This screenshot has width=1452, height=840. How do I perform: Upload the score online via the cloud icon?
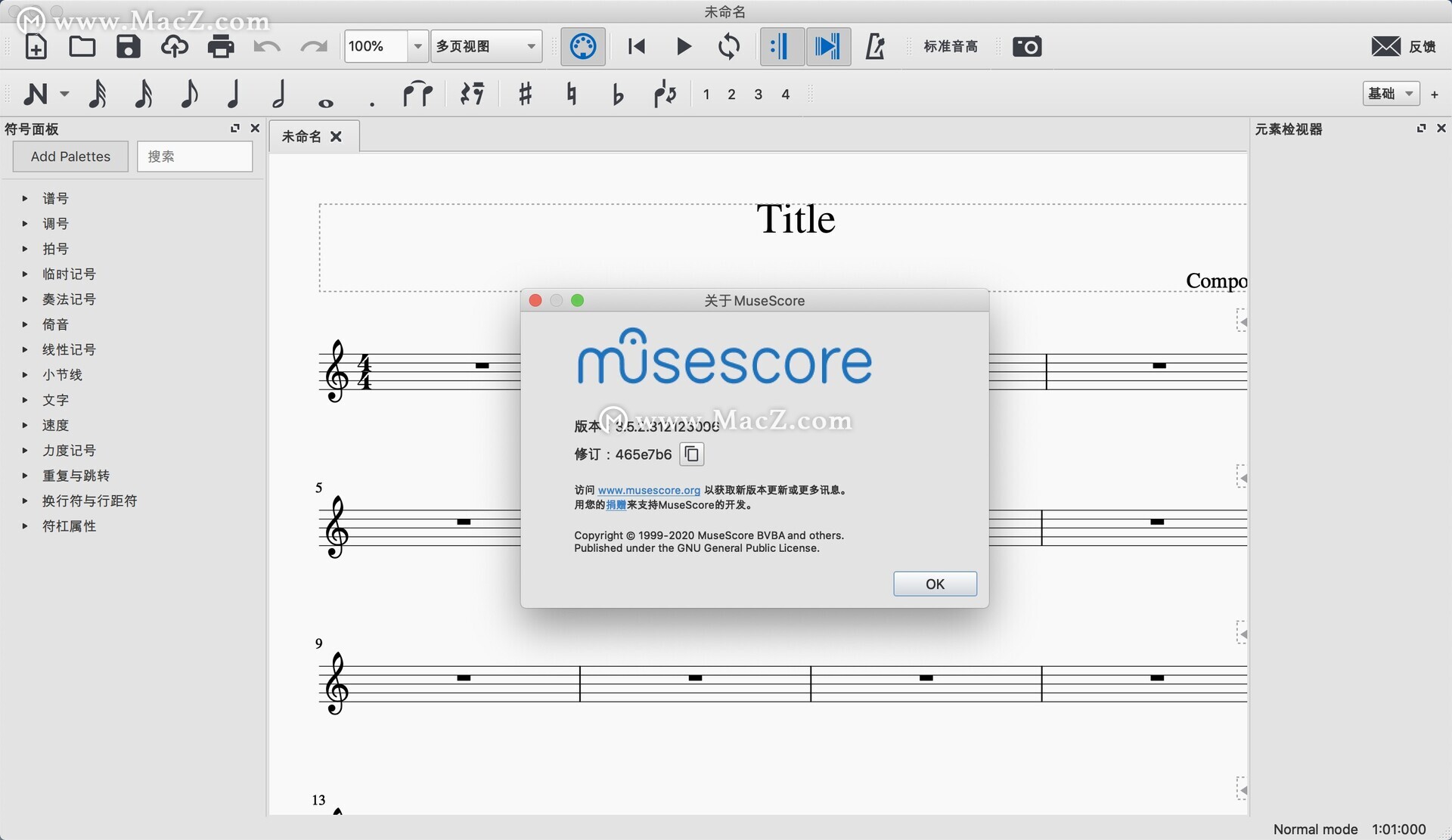click(175, 47)
